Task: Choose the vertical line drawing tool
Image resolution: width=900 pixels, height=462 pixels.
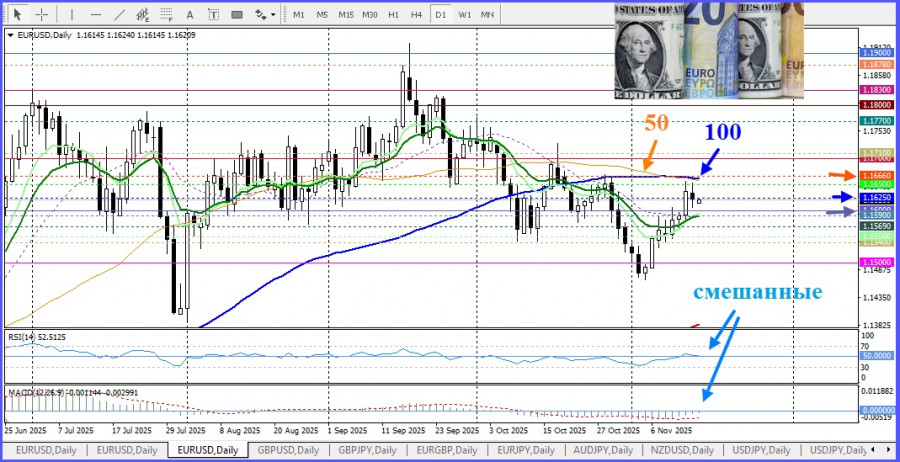Action: 71,14
